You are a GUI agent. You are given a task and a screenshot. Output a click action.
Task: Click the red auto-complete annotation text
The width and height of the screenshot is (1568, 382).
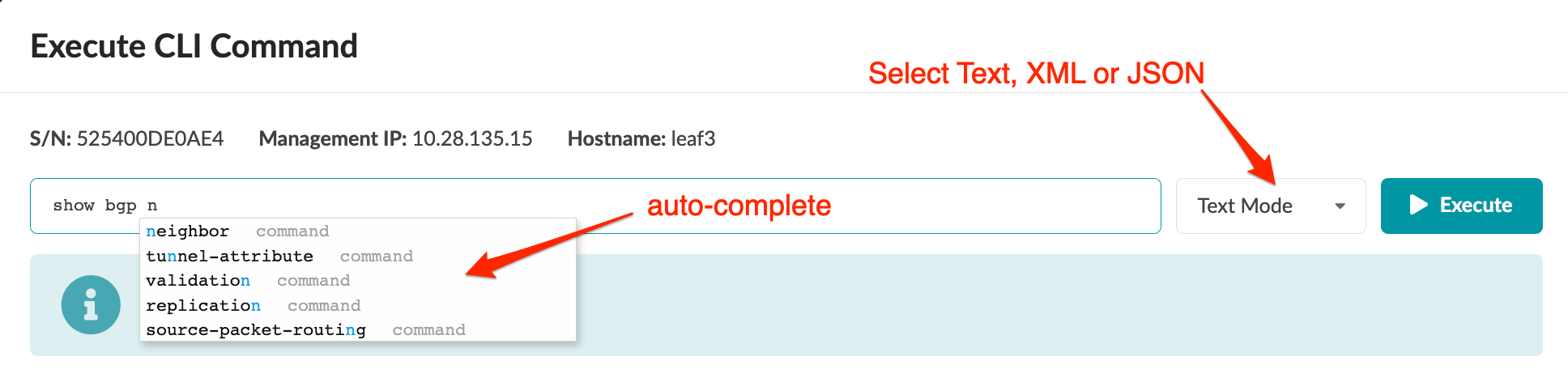pyautogui.click(x=739, y=206)
